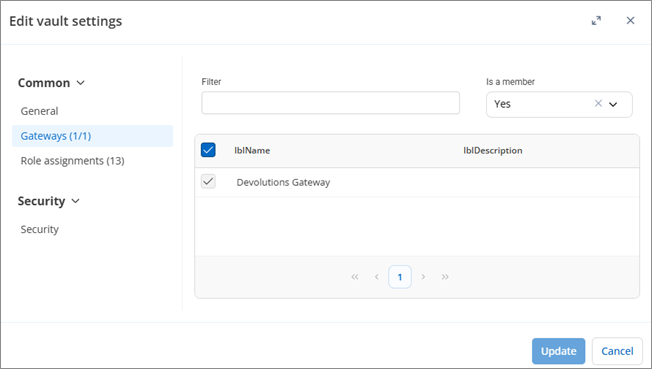Open Role assignments (13)
The width and height of the screenshot is (652, 369).
(72, 161)
